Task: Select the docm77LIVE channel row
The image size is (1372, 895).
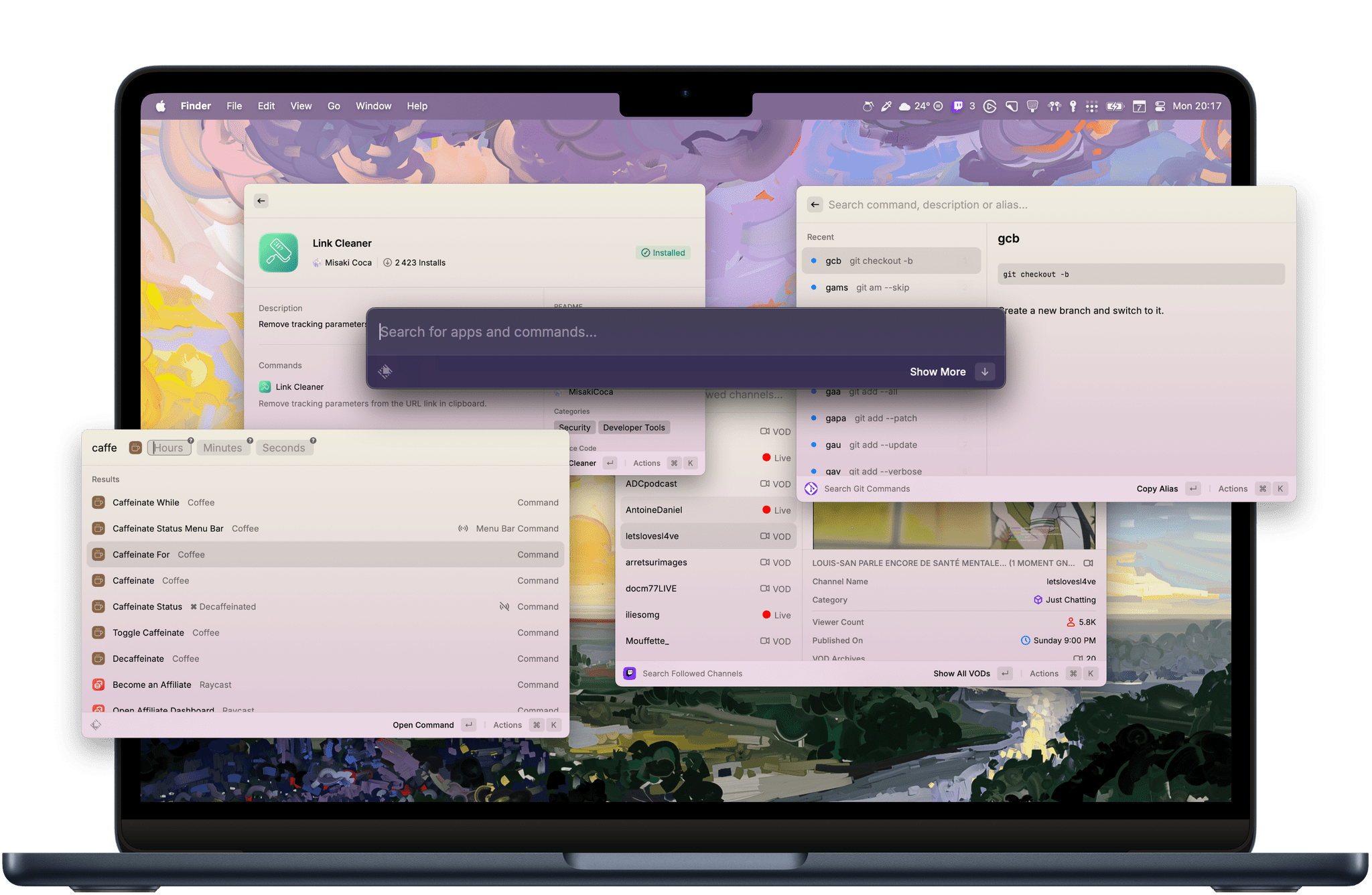Action: [708, 588]
